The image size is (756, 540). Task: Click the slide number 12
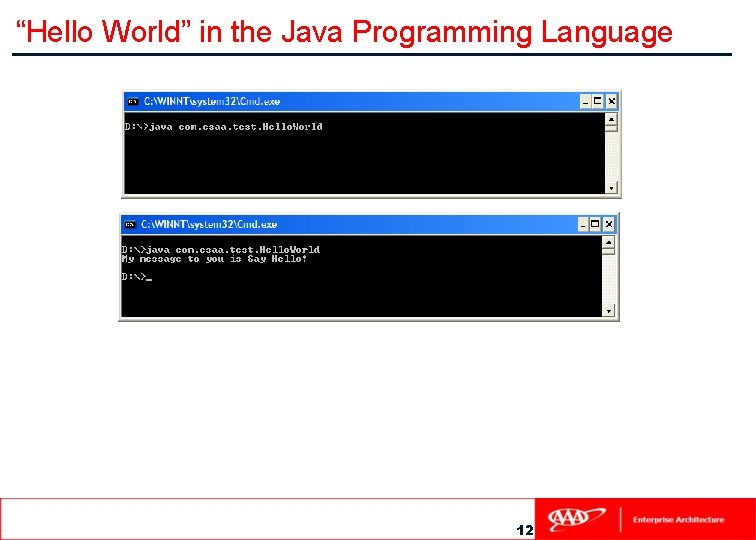pyautogui.click(x=525, y=530)
